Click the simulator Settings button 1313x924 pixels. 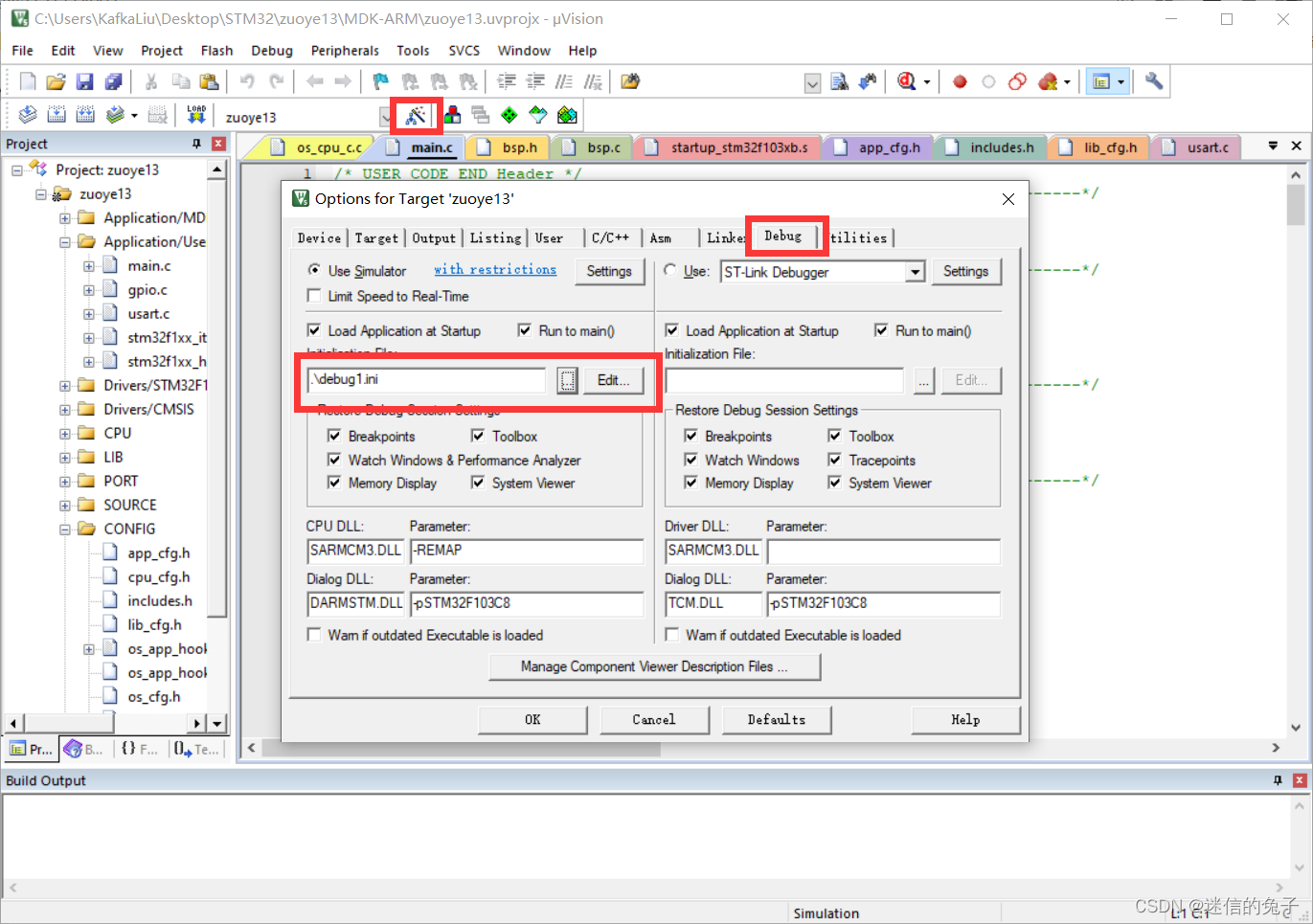(x=609, y=271)
